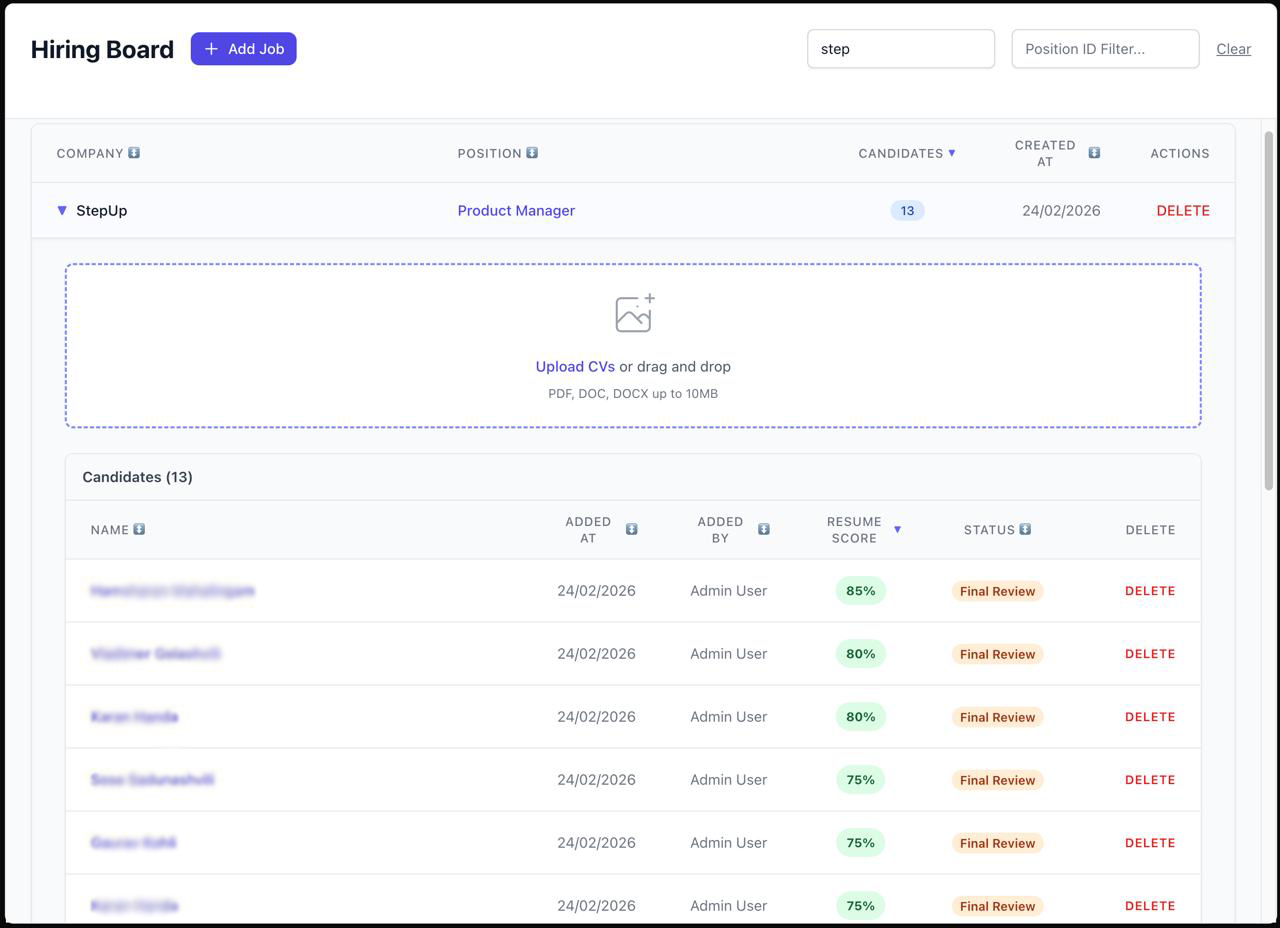Click the info icon beside ADDED AT header
Screen dimensions: 1280x928
(632, 529)
